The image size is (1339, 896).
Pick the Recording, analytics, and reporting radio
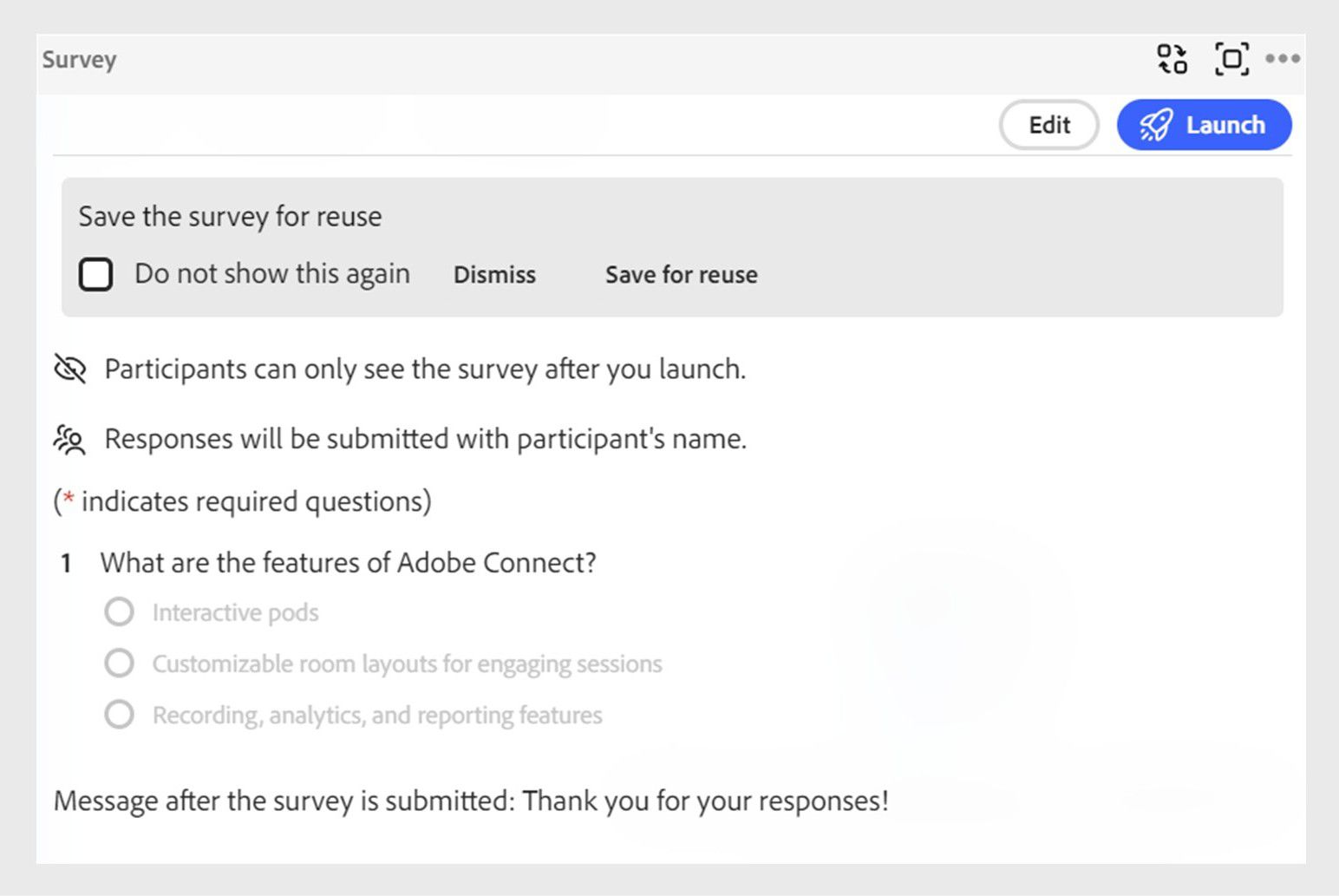click(x=120, y=715)
